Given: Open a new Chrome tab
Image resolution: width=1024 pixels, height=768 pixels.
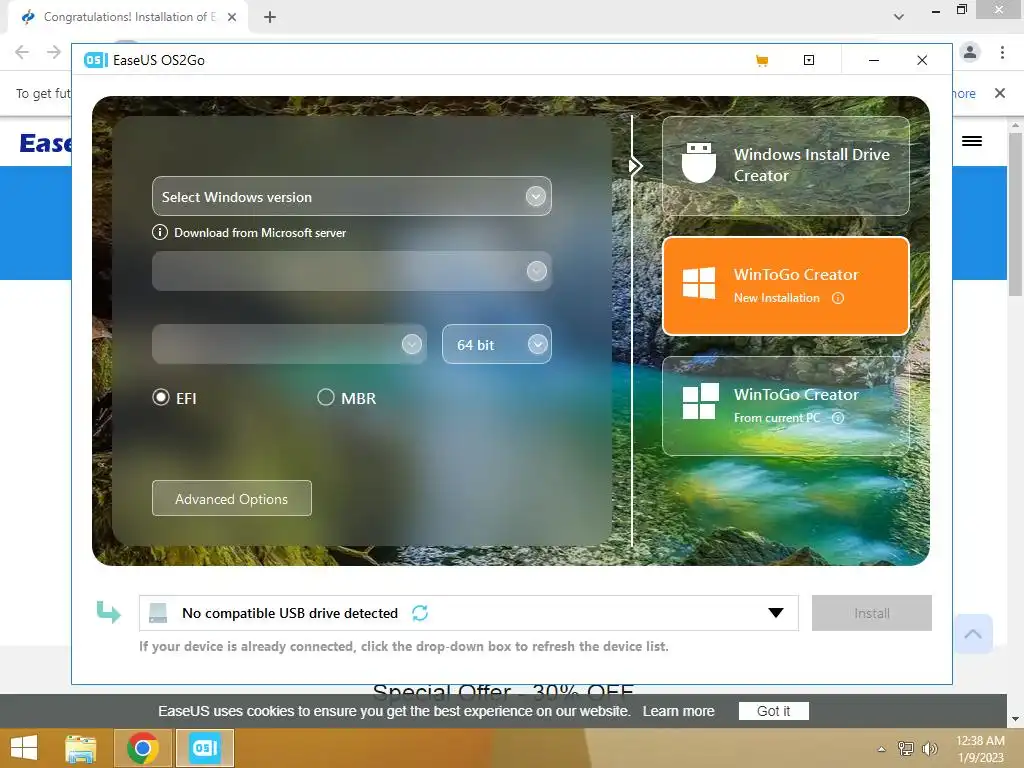Looking at the screenshot, I should (270, 17).
